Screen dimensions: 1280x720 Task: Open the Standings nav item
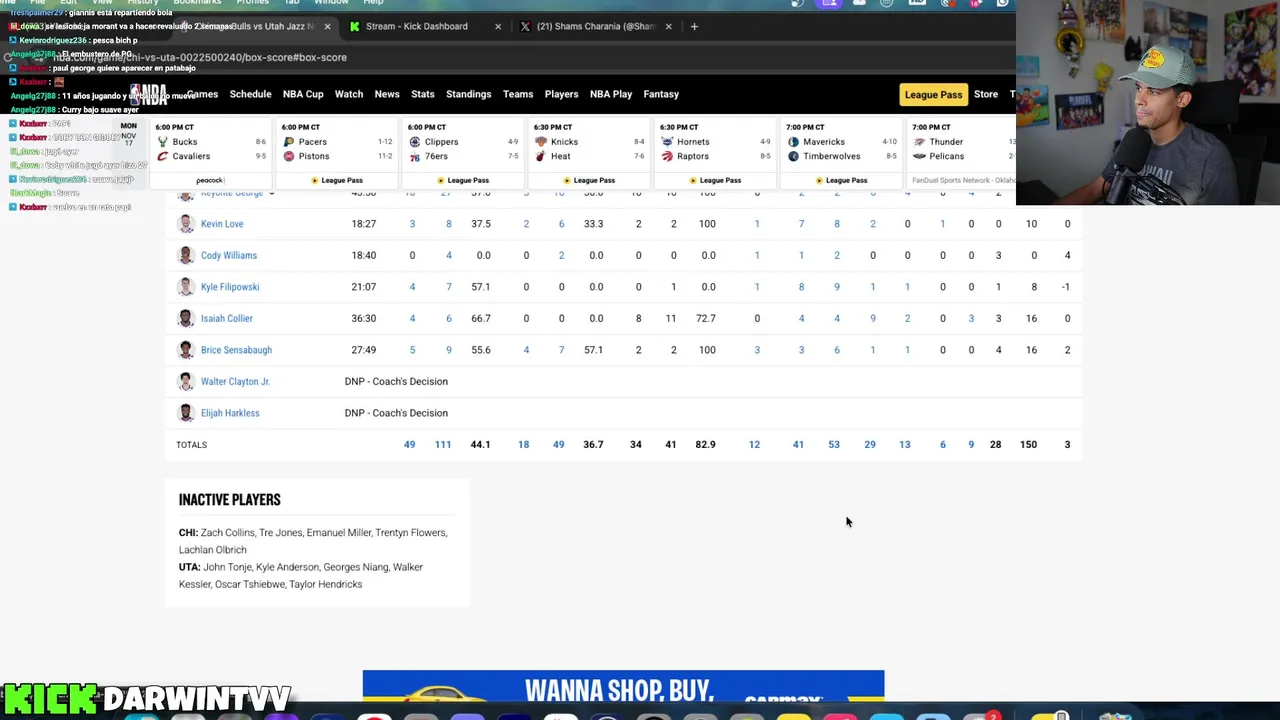tap(469, 94)
